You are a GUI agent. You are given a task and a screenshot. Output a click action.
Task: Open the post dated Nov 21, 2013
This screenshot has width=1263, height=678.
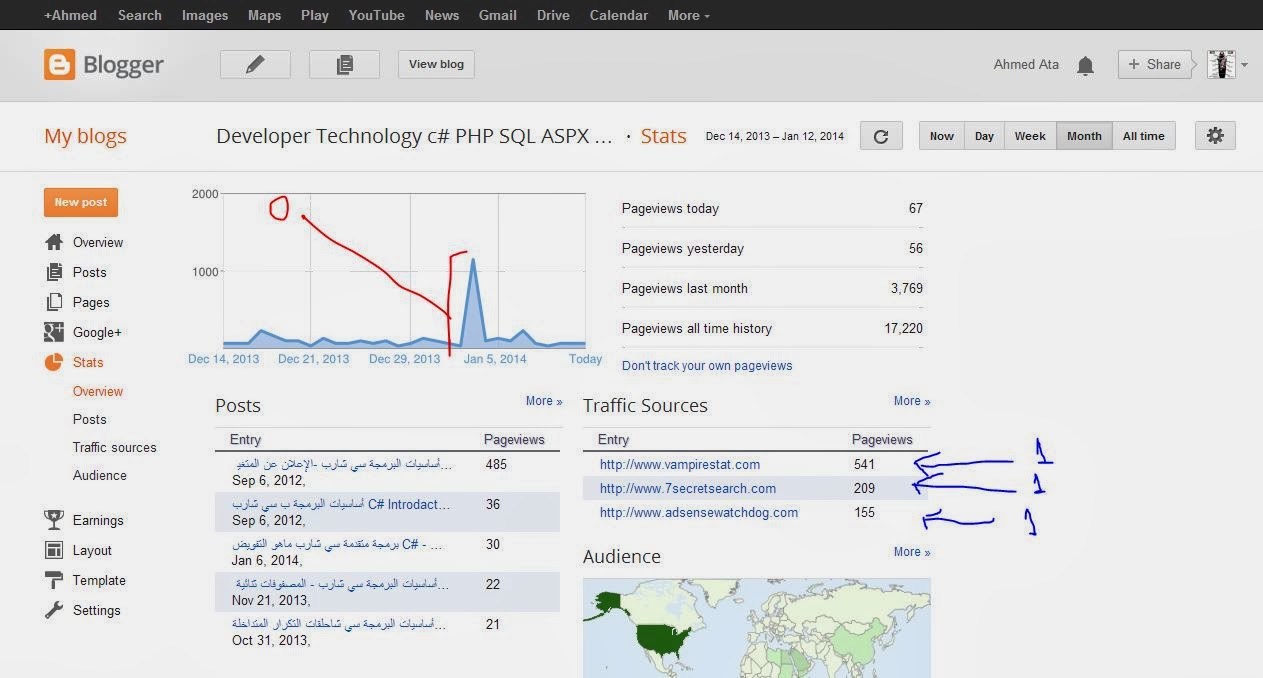coord(342,584)
